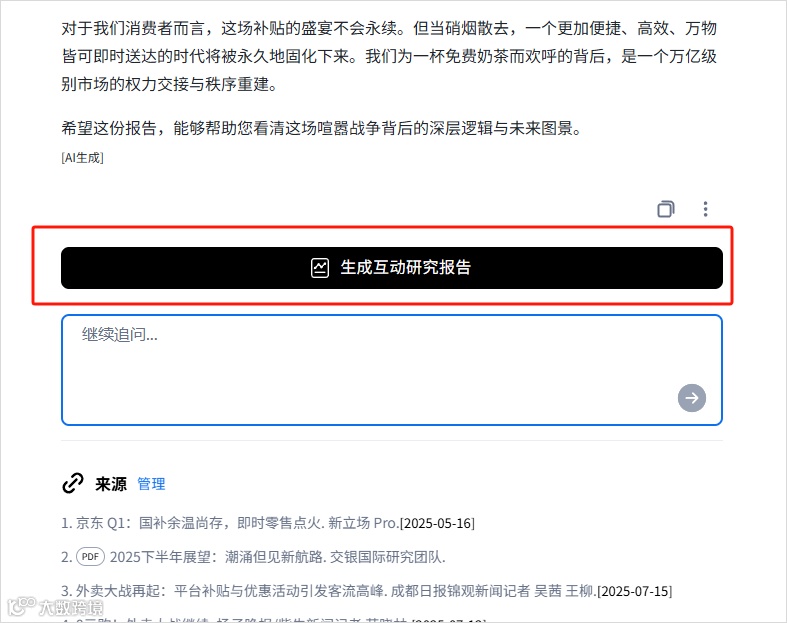The image size is (787, 623).
Task: Click the 大数跨境 watermark logo
Action: click(56, 607)
